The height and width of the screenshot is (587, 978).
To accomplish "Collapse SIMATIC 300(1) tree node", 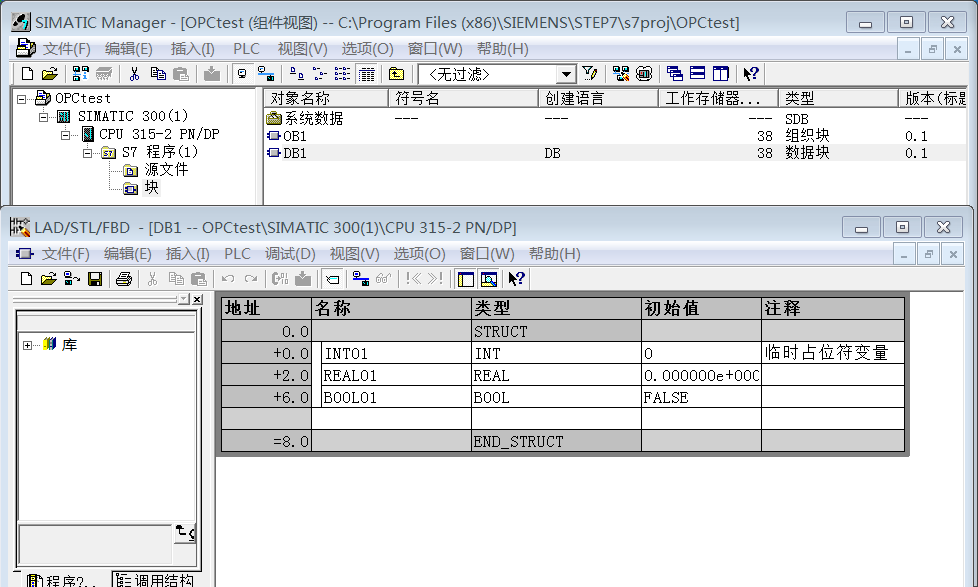I will pos(44,116).
